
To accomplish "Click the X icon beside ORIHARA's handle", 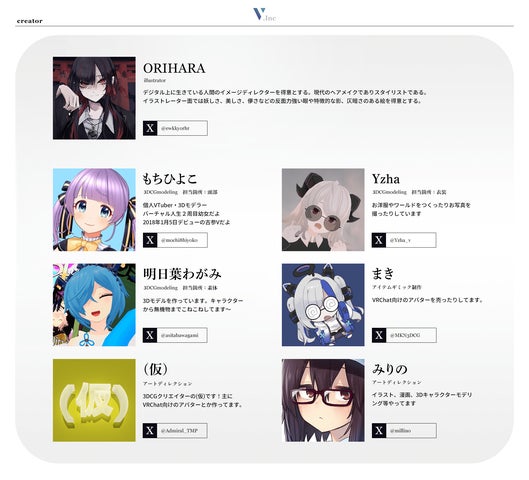I will [150, 128].
